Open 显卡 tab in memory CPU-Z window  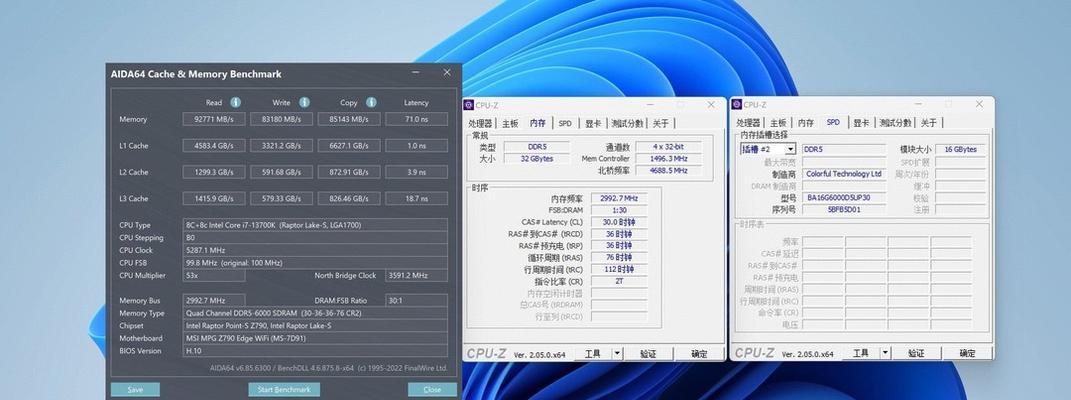click(x=593, y=124)
